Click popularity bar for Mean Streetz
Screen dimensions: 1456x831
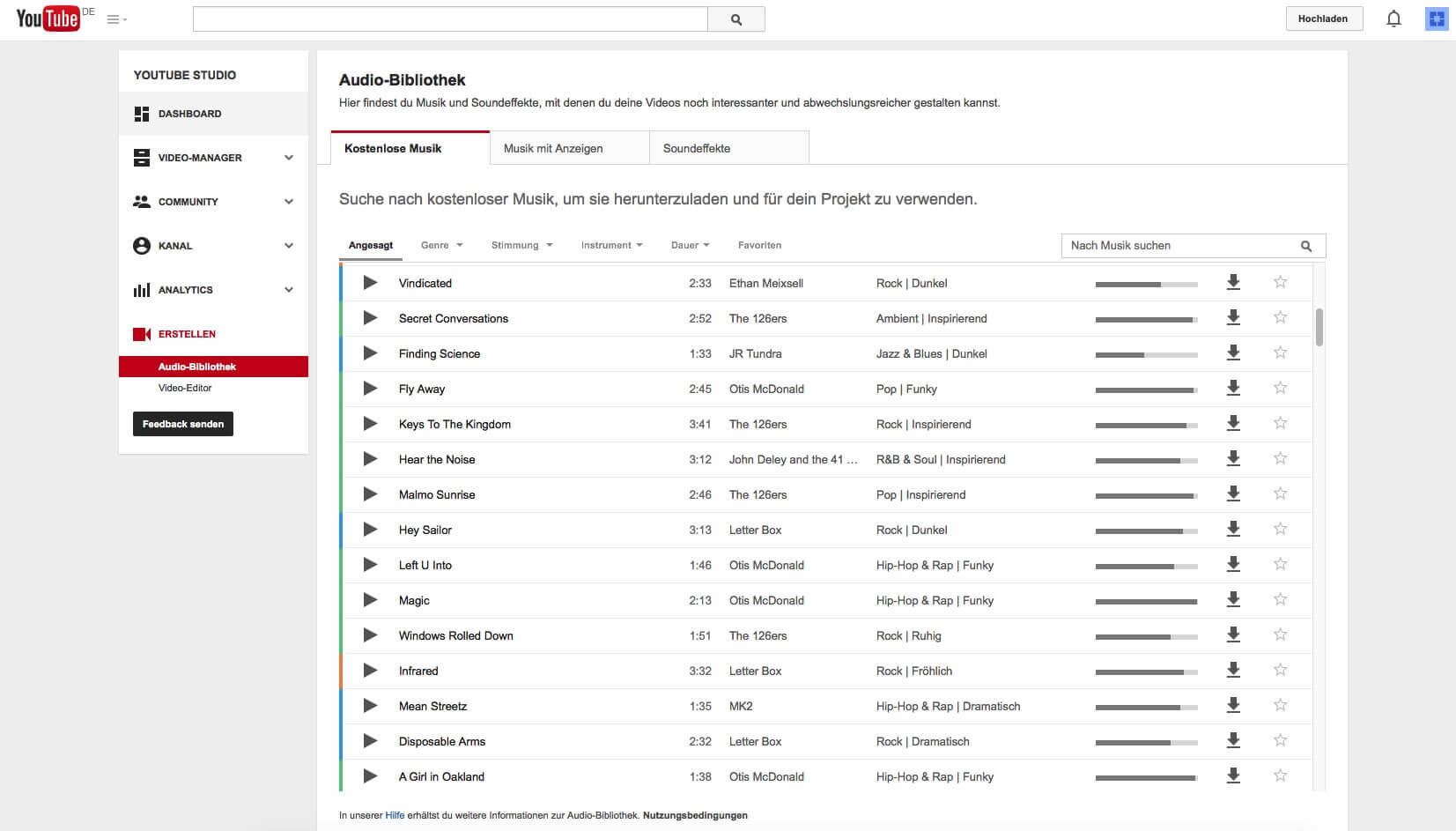1146,708
